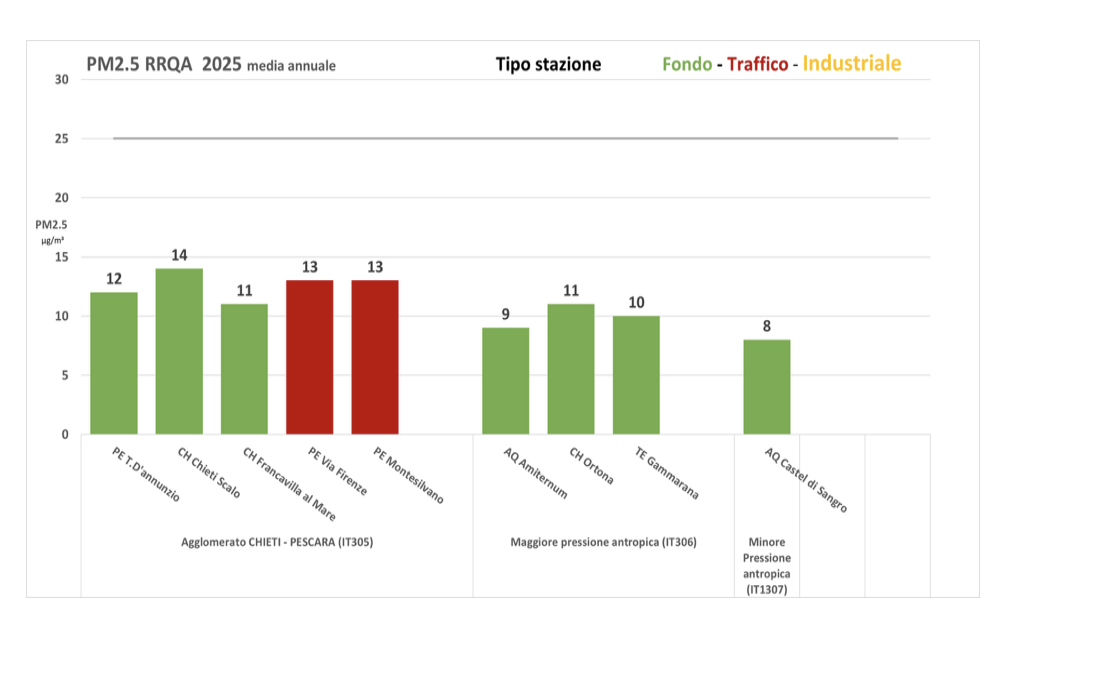
Task: Click the CH Ortona bar
Action: click(571, 369)
